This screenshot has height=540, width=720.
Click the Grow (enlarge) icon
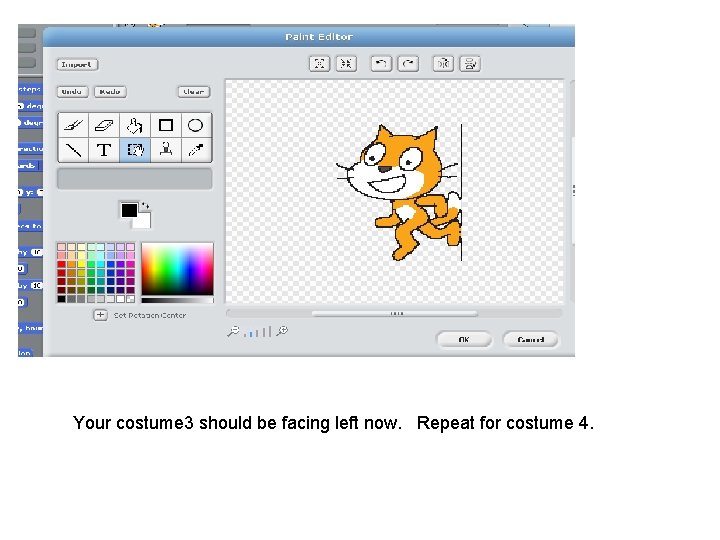pyautogui.click(x=320, y=63)
